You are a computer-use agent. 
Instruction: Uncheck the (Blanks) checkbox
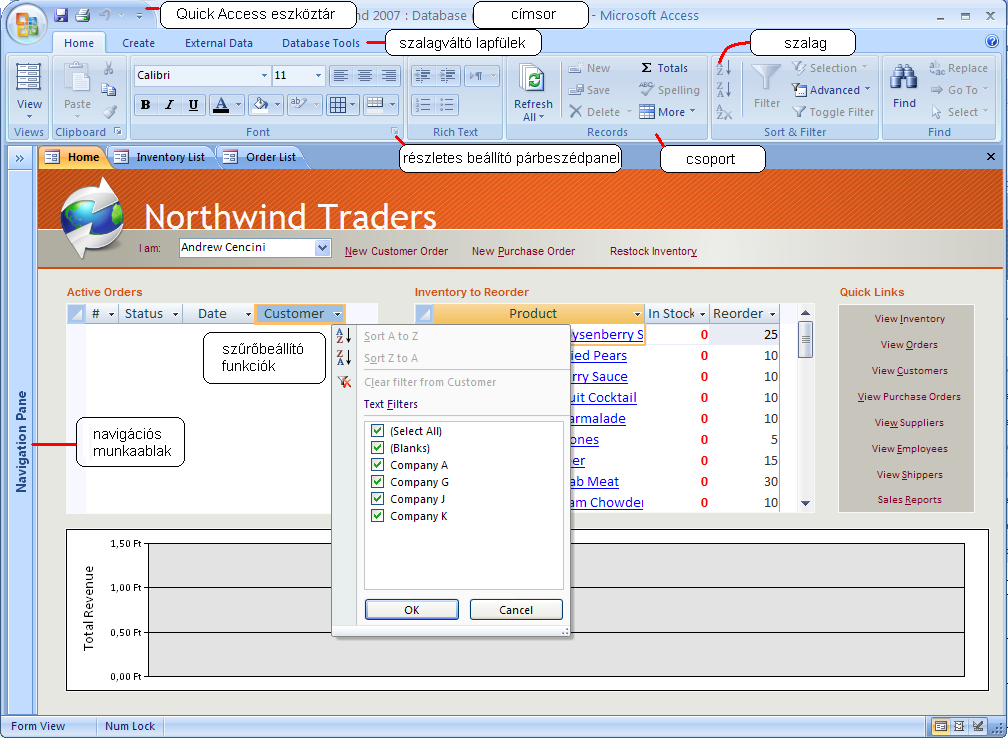pos(377,447)
